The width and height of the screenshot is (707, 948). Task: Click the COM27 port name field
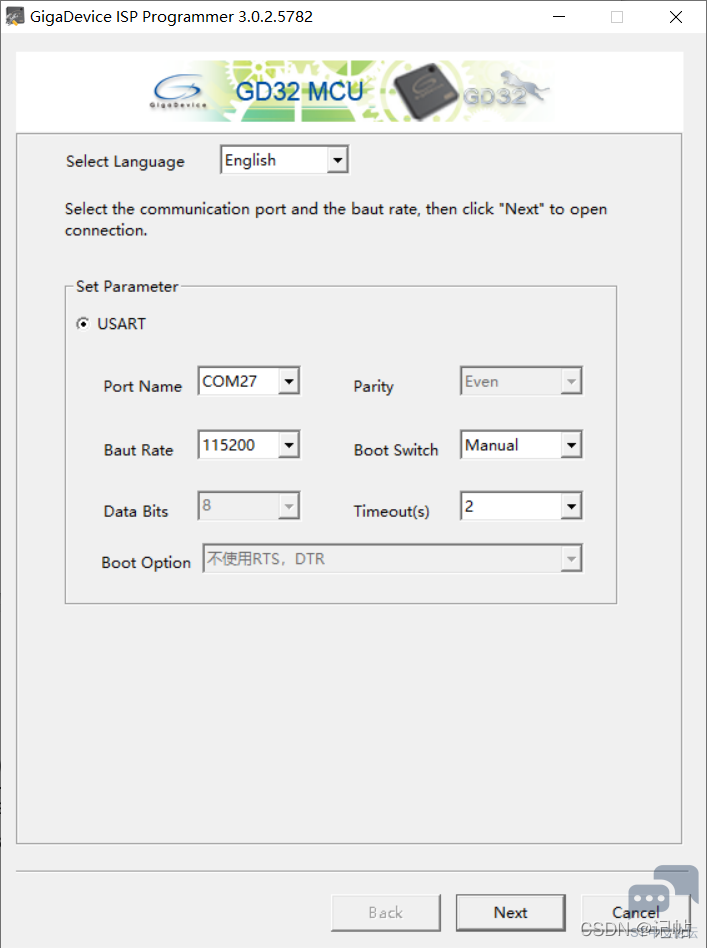click(x=239, y=381)
